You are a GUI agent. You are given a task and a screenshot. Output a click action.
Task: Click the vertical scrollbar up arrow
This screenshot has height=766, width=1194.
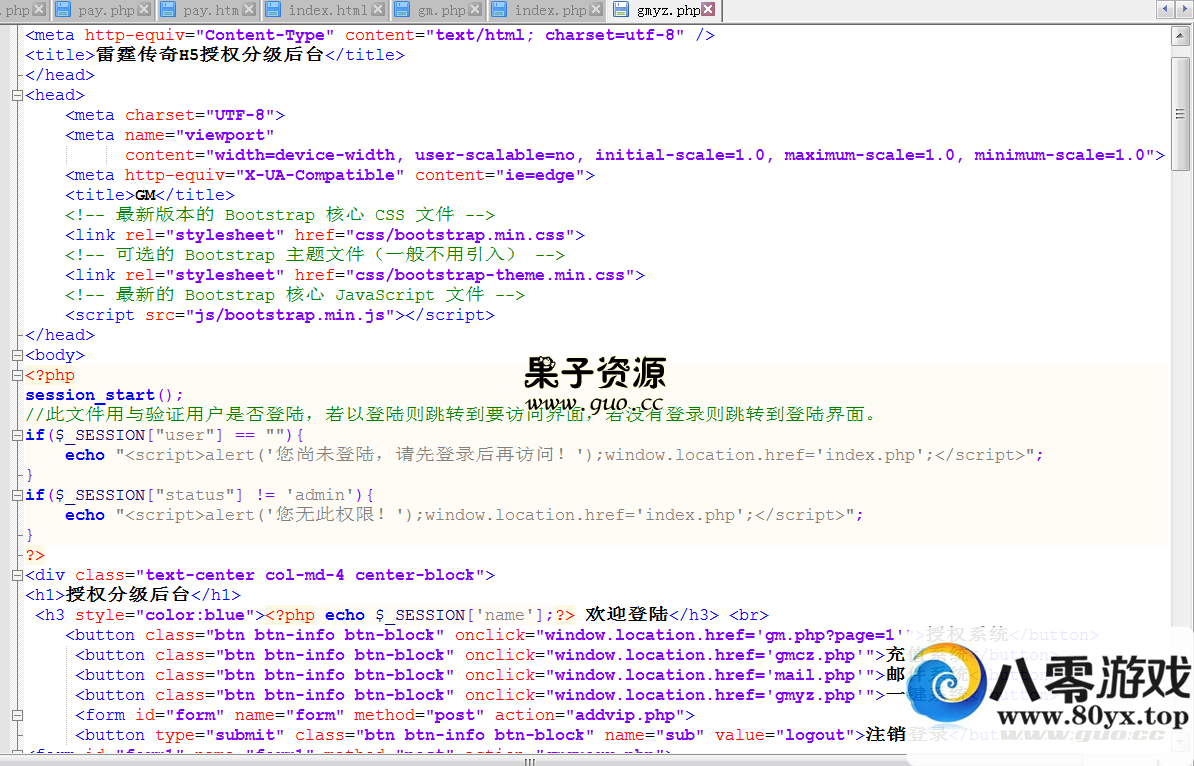tap(1180, 36)
